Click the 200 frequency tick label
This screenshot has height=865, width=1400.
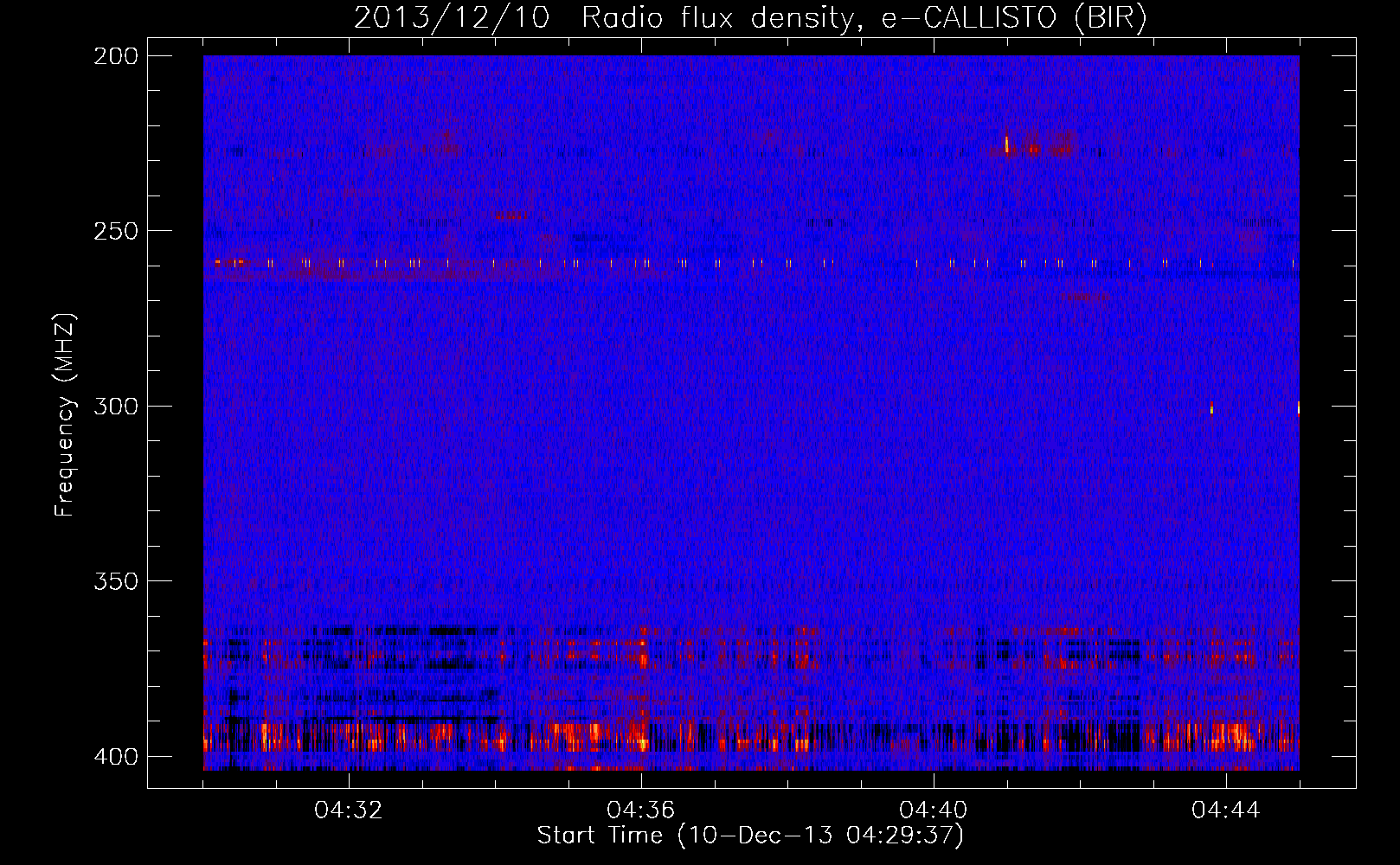pyautogui.click(x=116, y=56)
